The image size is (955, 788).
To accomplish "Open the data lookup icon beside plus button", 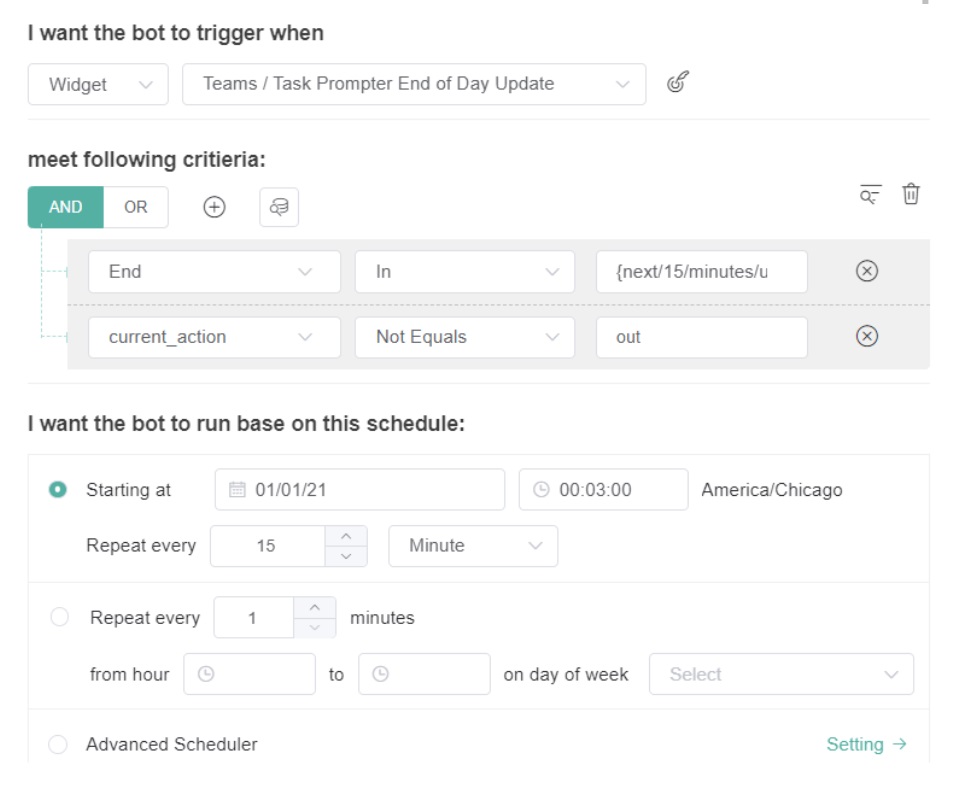I will click(x=279, y=207).
